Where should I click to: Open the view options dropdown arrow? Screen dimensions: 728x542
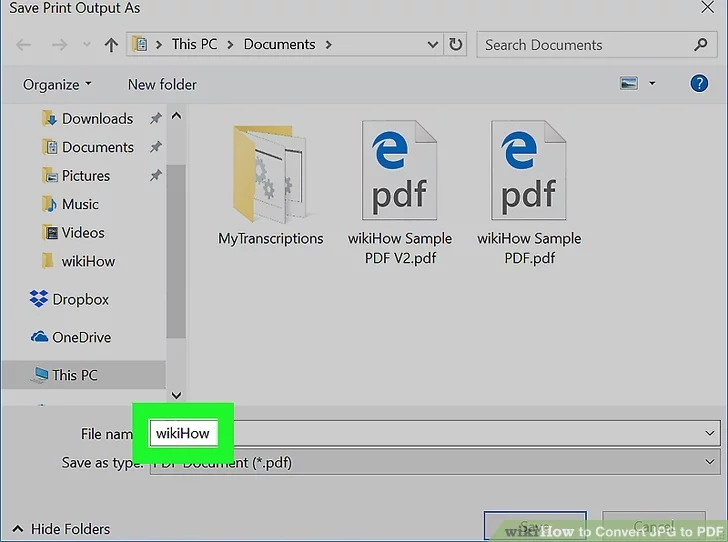(x=652, y=84)
